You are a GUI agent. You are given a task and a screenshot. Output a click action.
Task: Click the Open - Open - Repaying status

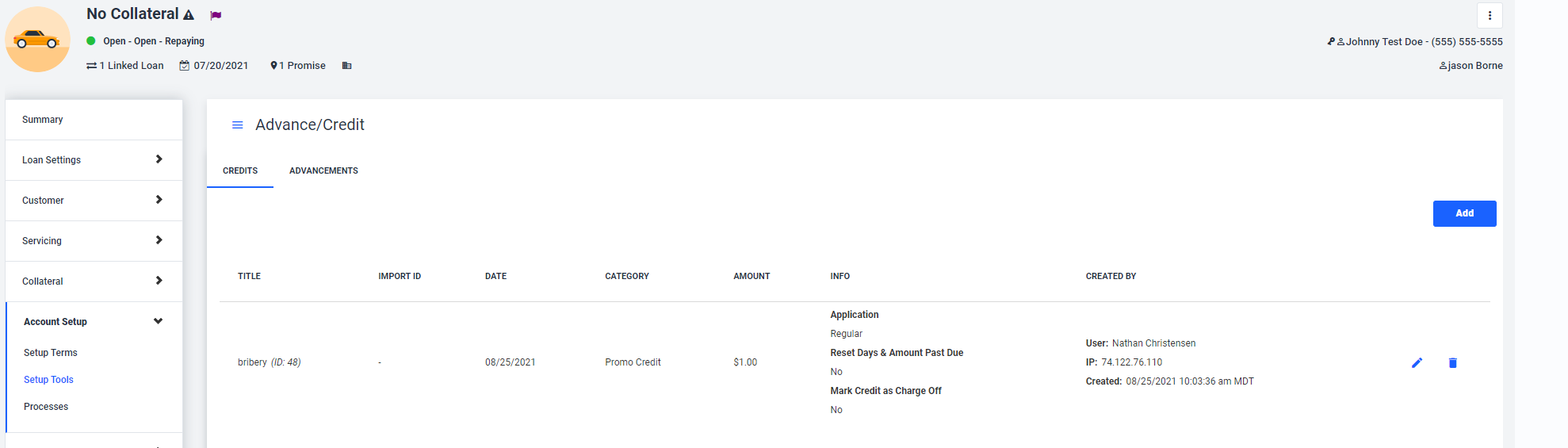pyautogui.click(x=154, y=41)
